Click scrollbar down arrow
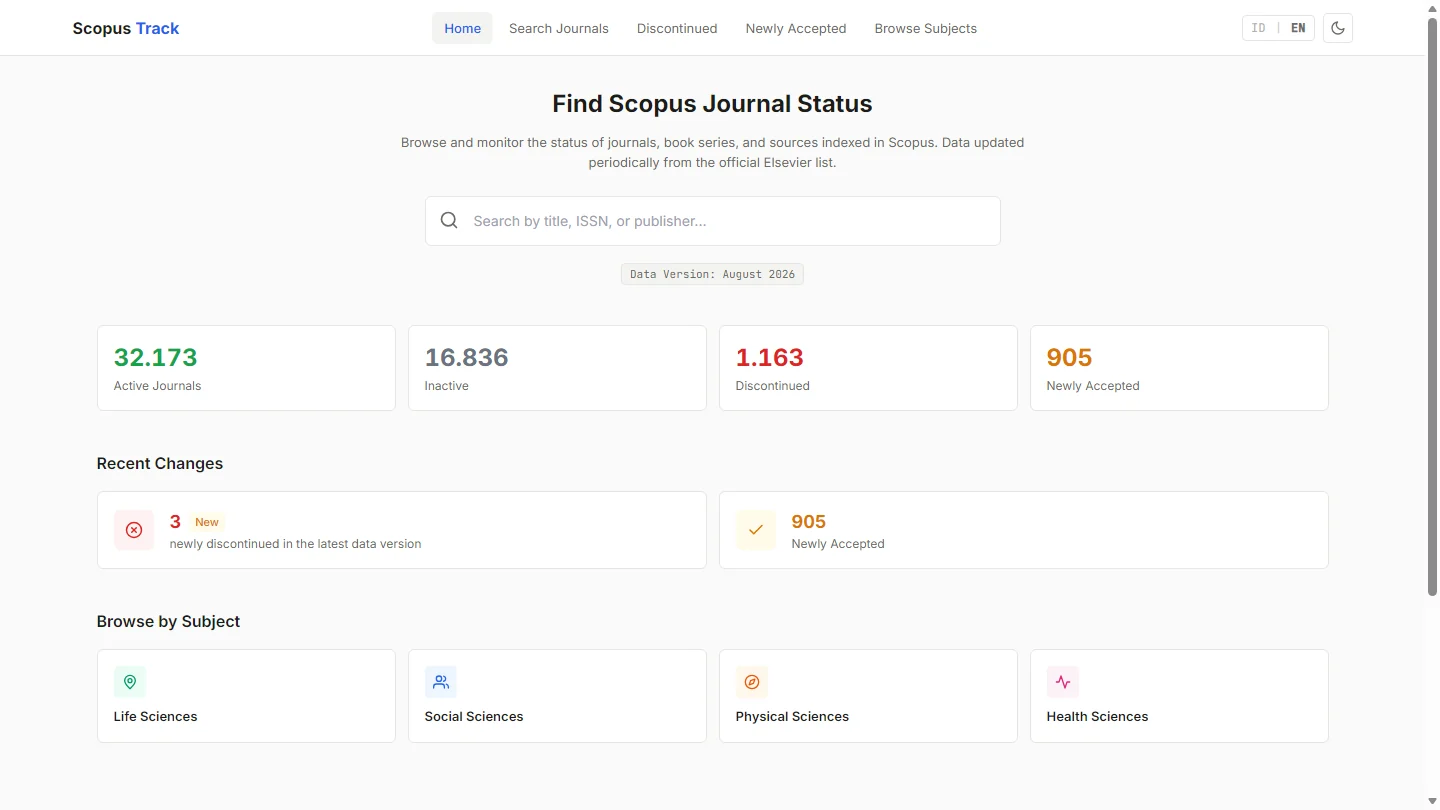The width and height of the screenshot is (1440, 810). point(1432,801)
